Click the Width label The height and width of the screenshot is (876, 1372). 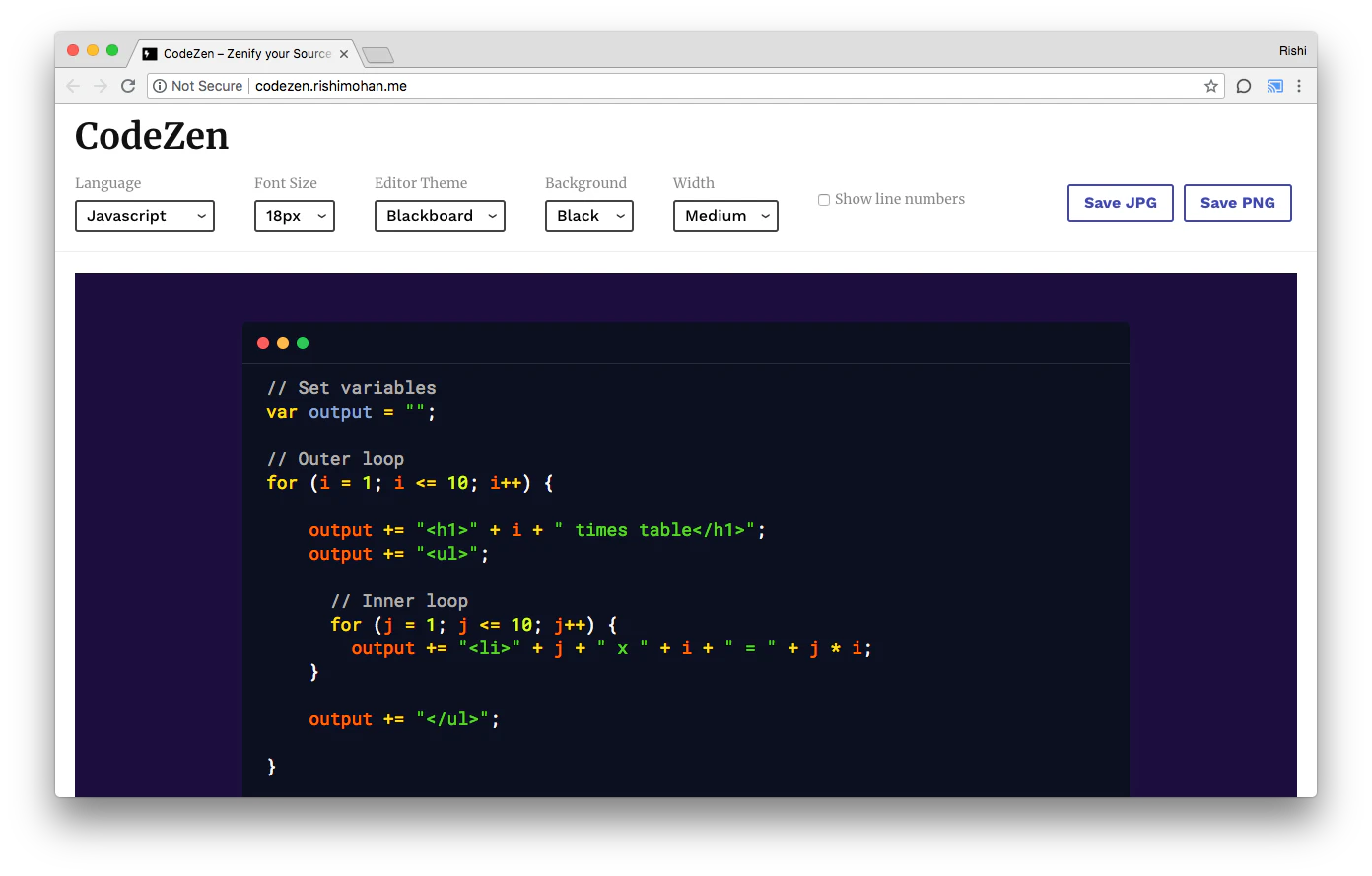click(x=694, y=183)
